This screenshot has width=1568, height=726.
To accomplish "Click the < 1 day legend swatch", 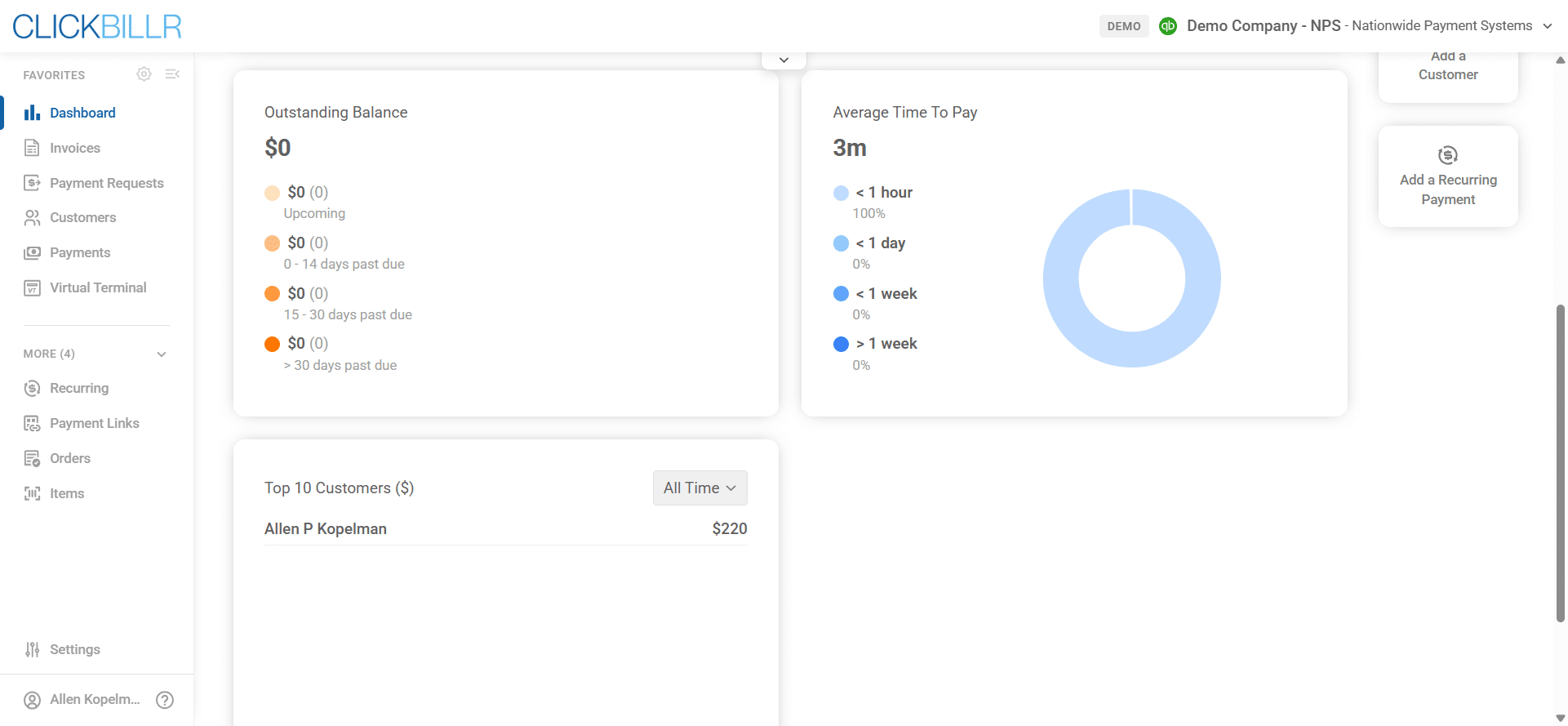I will tap(842, 243).
